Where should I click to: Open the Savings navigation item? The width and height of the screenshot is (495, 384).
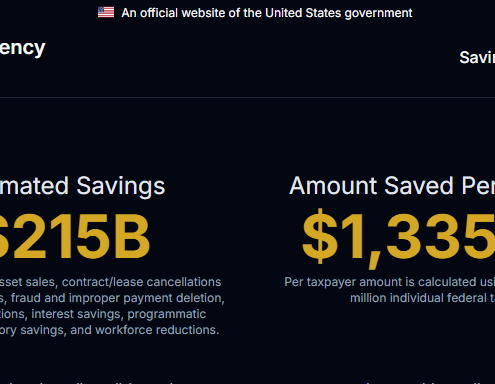point(477,57)
